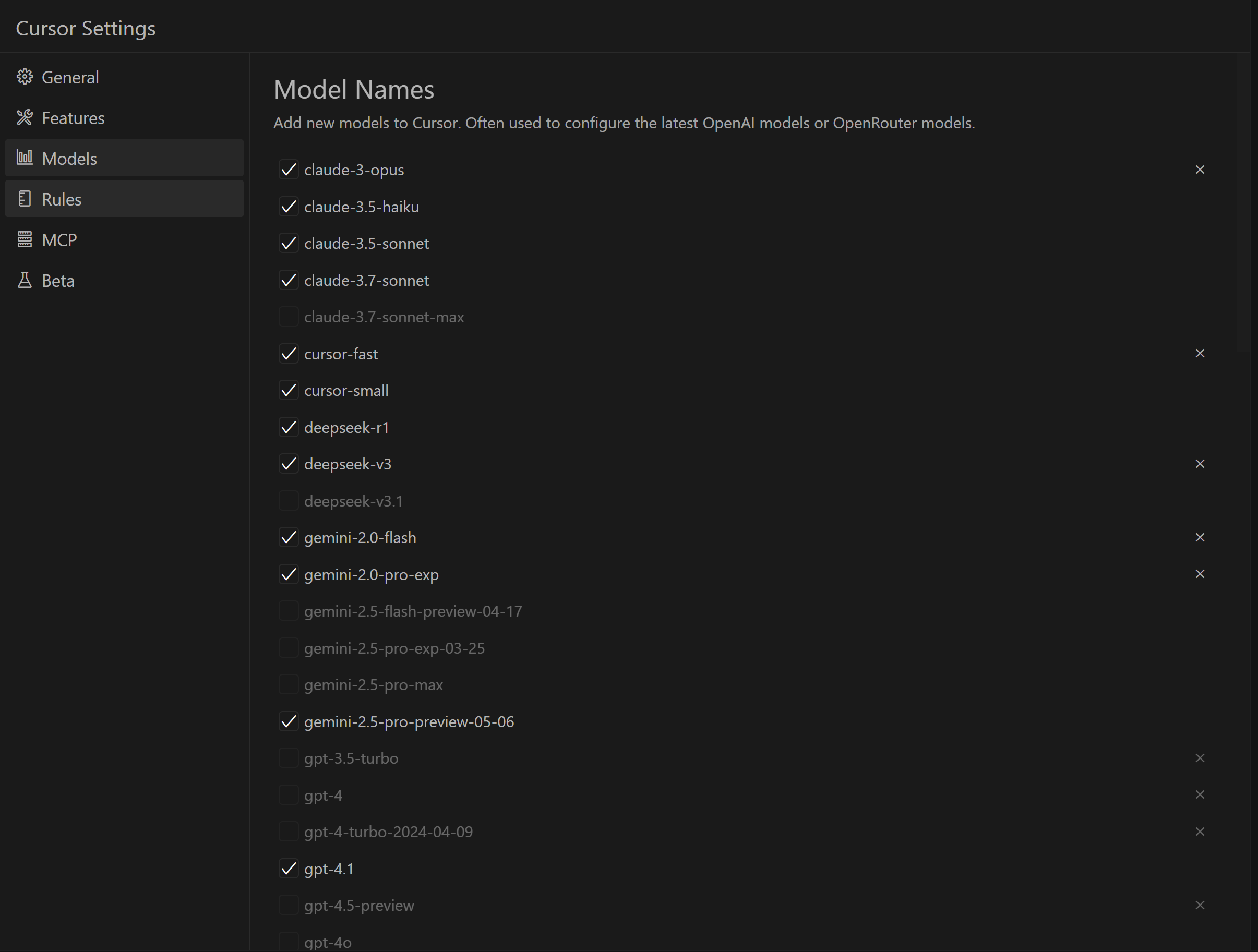1258x952 pixels.
Task: Uncheck the claude-3-opus checkbox
Action: 289,170
